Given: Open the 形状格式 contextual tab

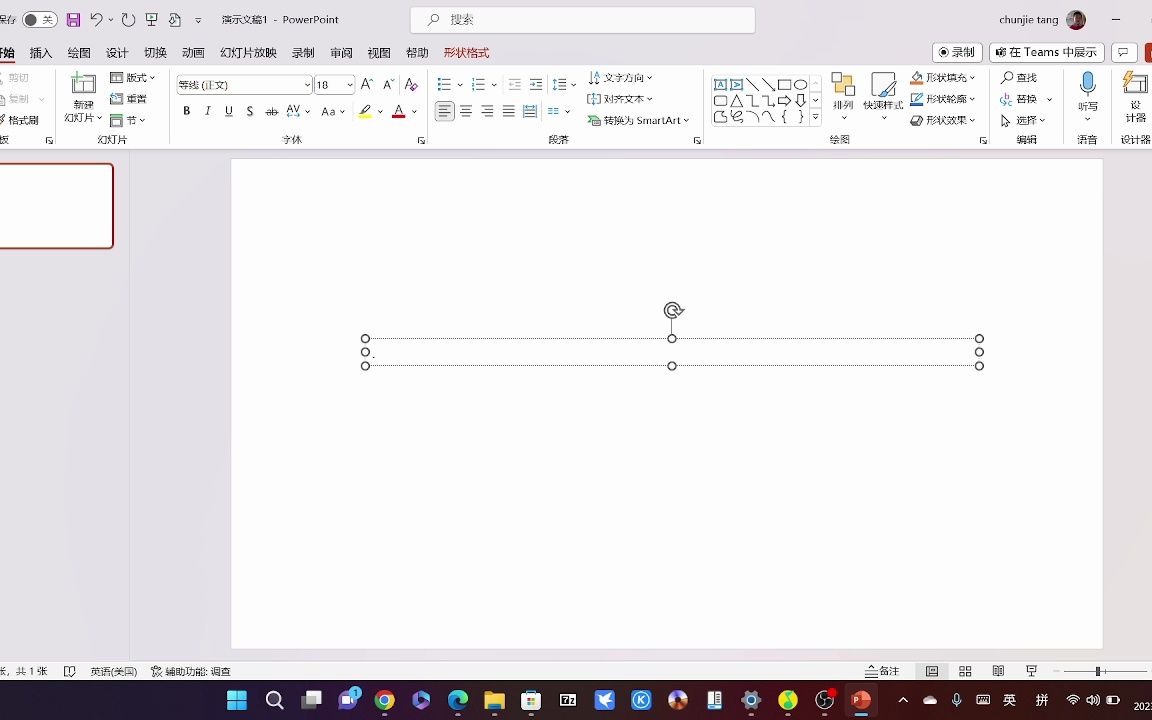Looking at the screenshot, I should coord(466,52).
